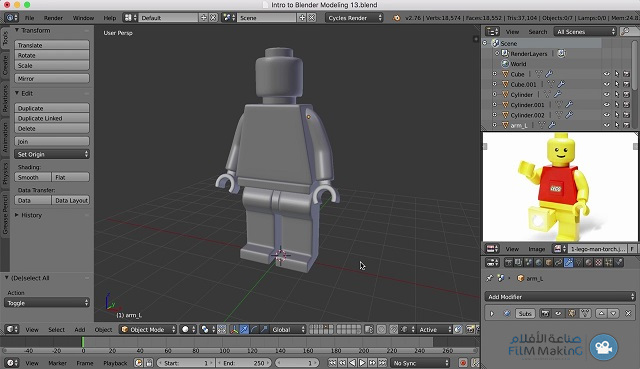640x369 pixels.
Task: Click the timeline at frame 100
Action: (x=224, y=343)
